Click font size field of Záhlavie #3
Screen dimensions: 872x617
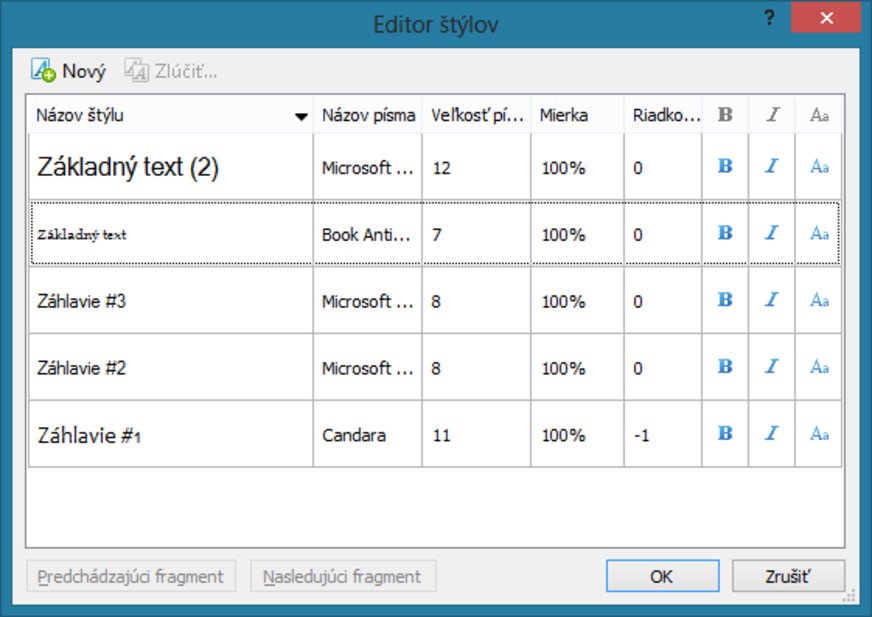click(476, 301)
